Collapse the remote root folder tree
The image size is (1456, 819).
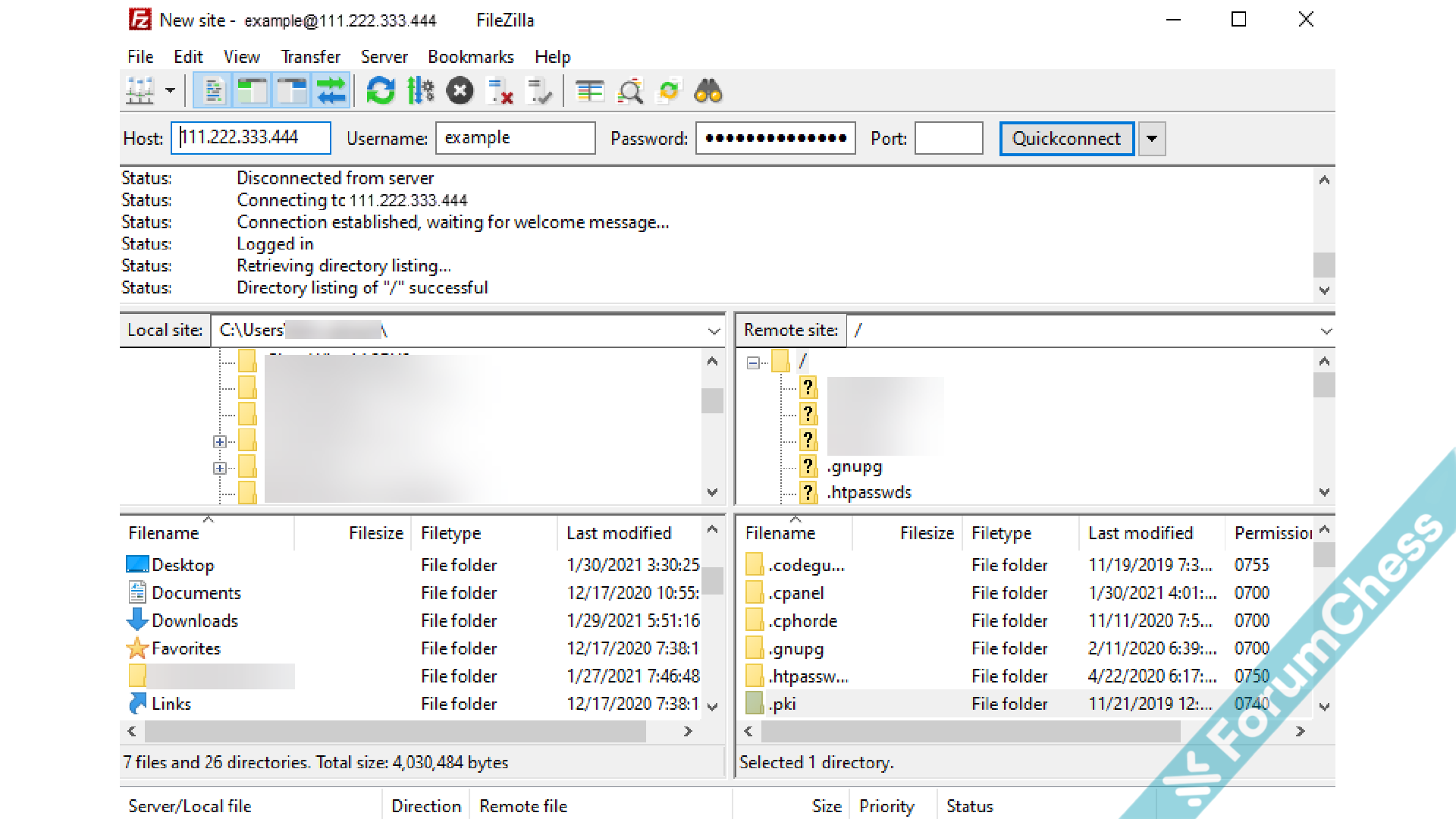click(x=753, y=362)
